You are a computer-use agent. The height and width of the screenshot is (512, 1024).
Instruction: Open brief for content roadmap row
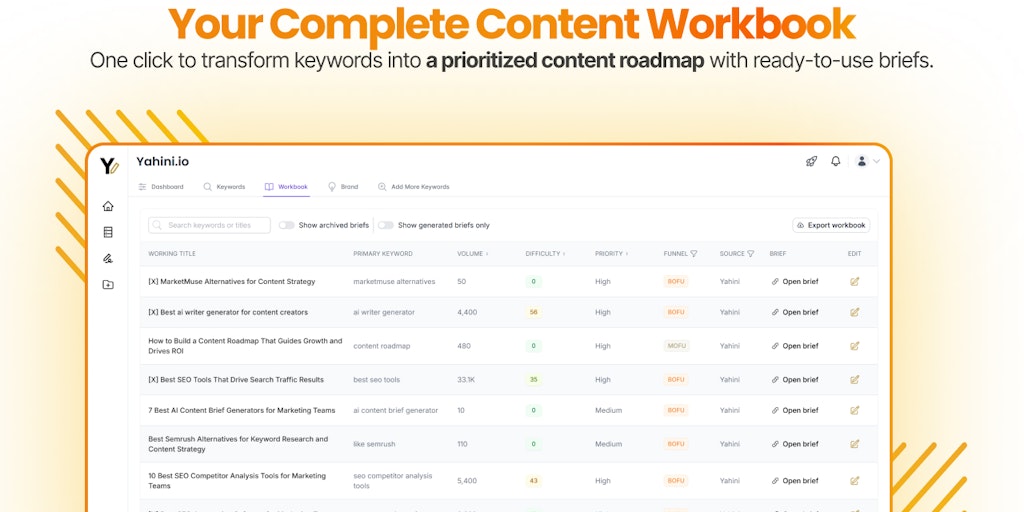click(795, 346)
